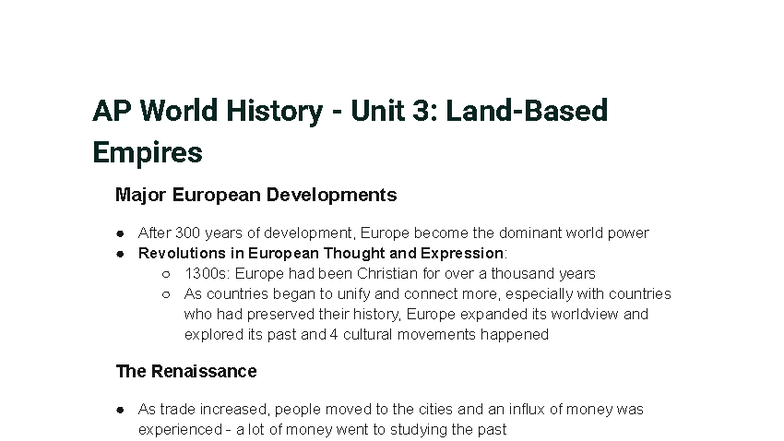Click the line 'explored its past and 4 cultural movements'
This screenshot has height=441, width=784.
tap(366, 334)
